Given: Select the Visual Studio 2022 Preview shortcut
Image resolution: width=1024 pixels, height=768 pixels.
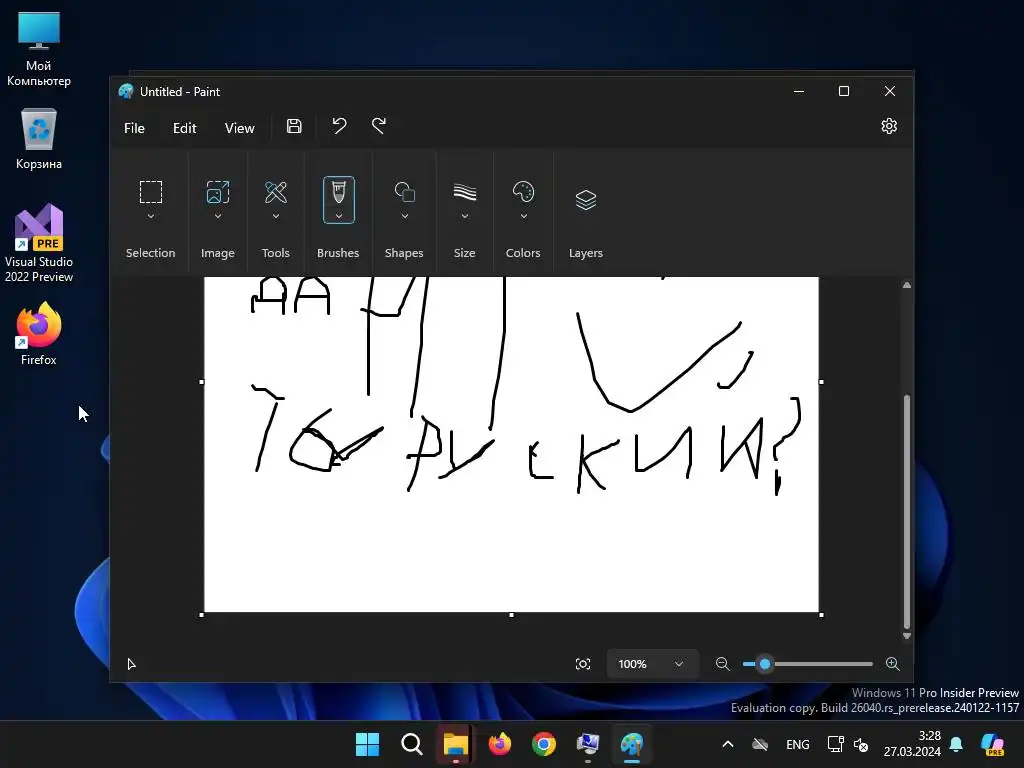Looking at the screenshot, I should tap(39, 243).
